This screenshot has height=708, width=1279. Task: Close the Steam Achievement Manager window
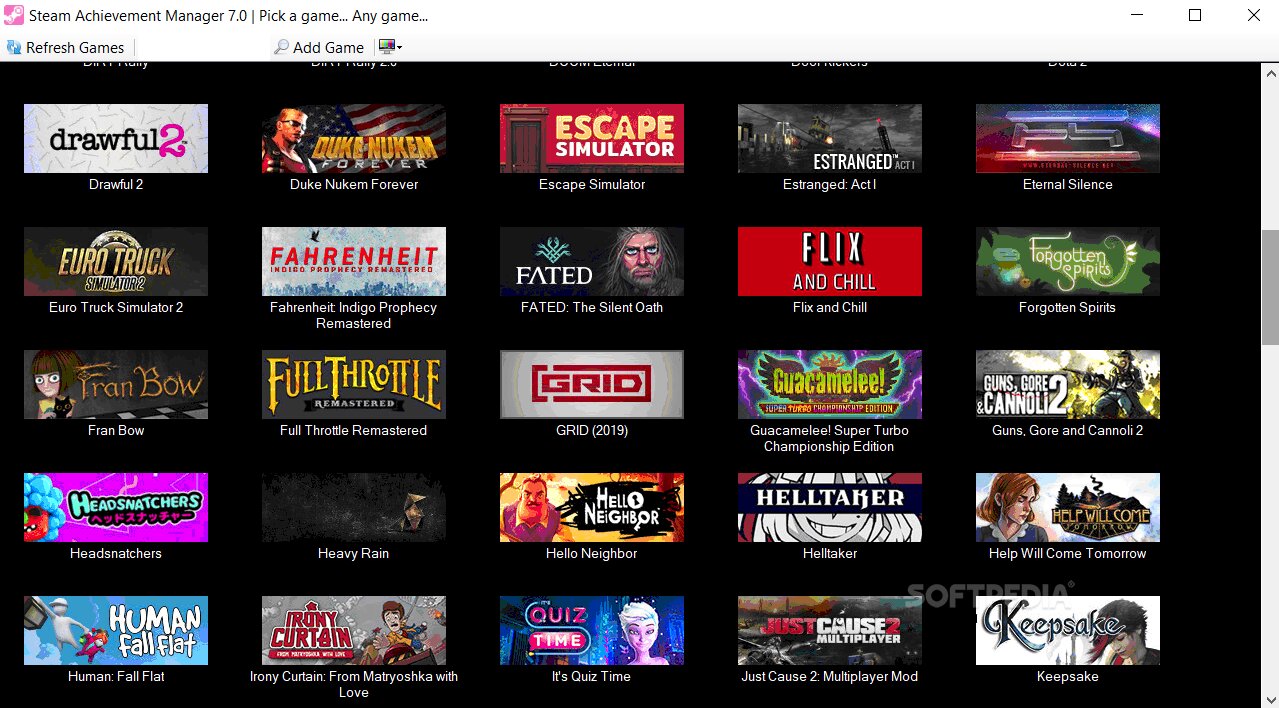pyautogui.click(x=1253, y=16)
